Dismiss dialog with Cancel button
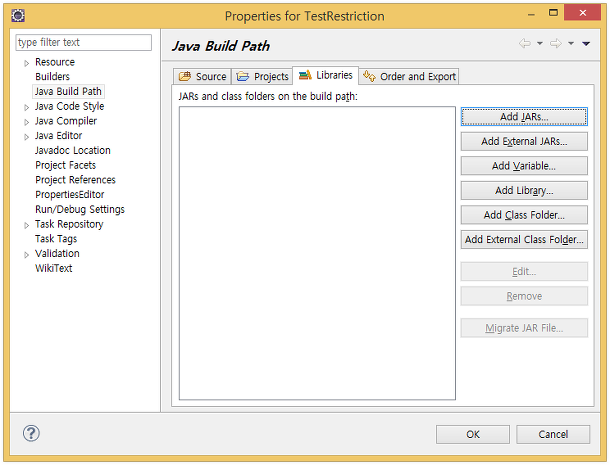Screen dimensions: 610x465 pos(553,434)
